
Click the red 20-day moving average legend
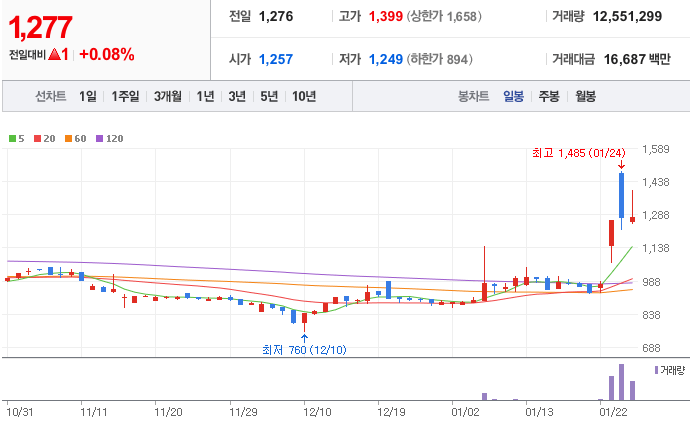[44, 139]
